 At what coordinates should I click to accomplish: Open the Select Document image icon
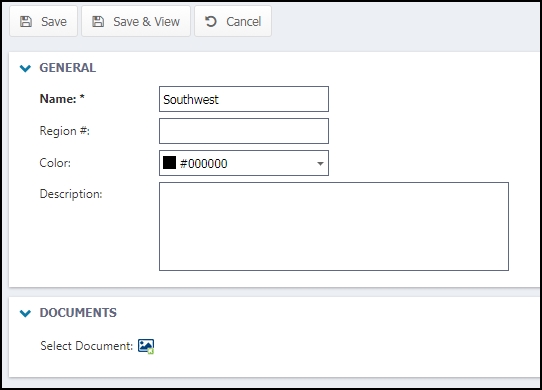(146, 346)
